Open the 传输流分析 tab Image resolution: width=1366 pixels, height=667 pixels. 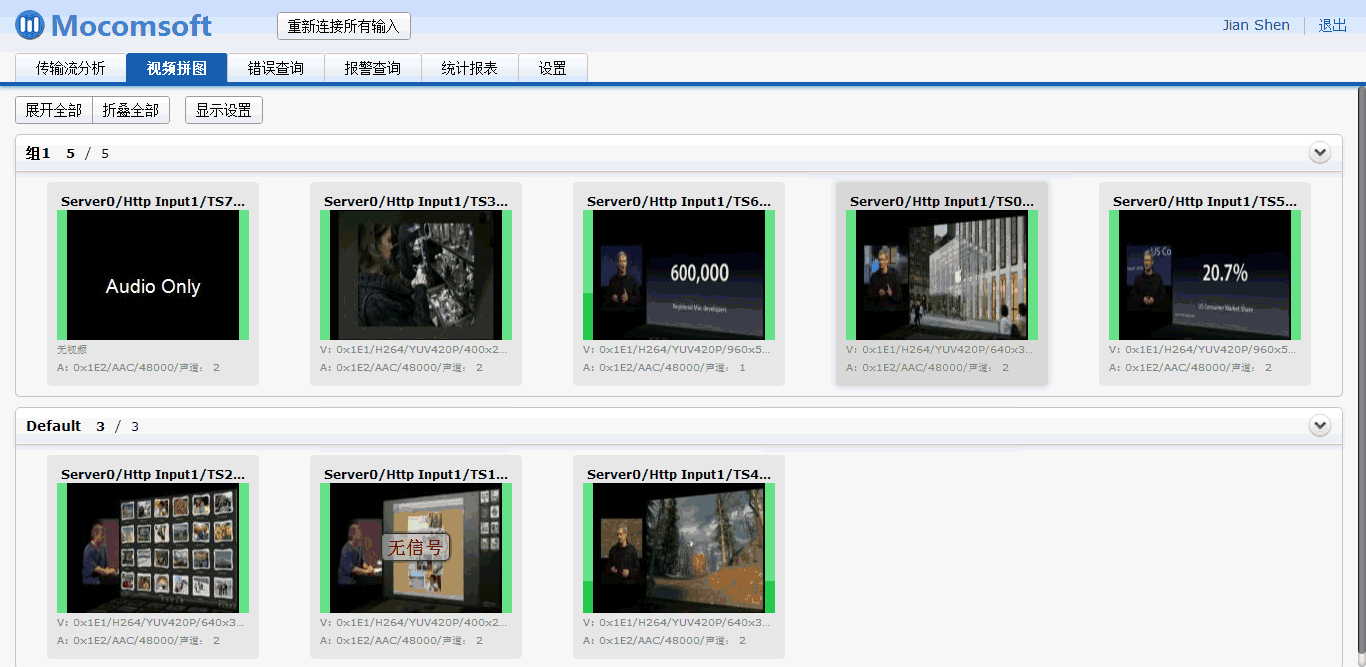pyautogui.click(x=70, y=68)
